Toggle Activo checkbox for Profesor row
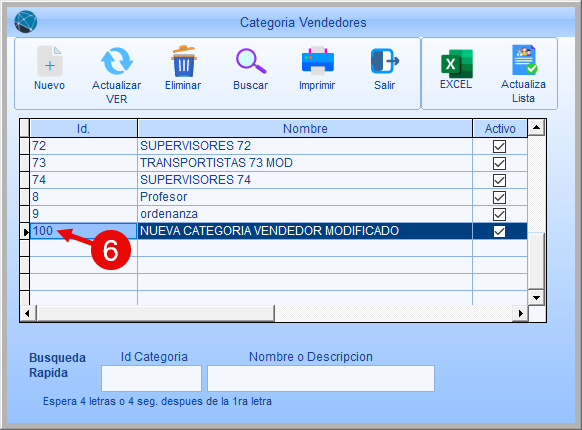The width and height of the screenshot is (582, 430). pyautogui.click(x=499, y=197)
